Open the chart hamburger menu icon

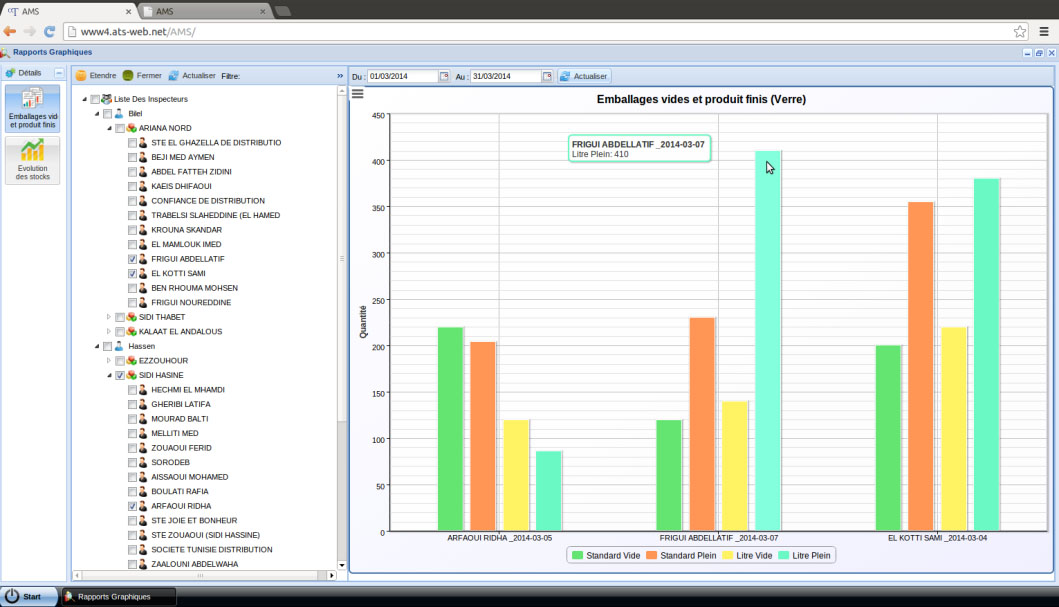pos(357,94)
